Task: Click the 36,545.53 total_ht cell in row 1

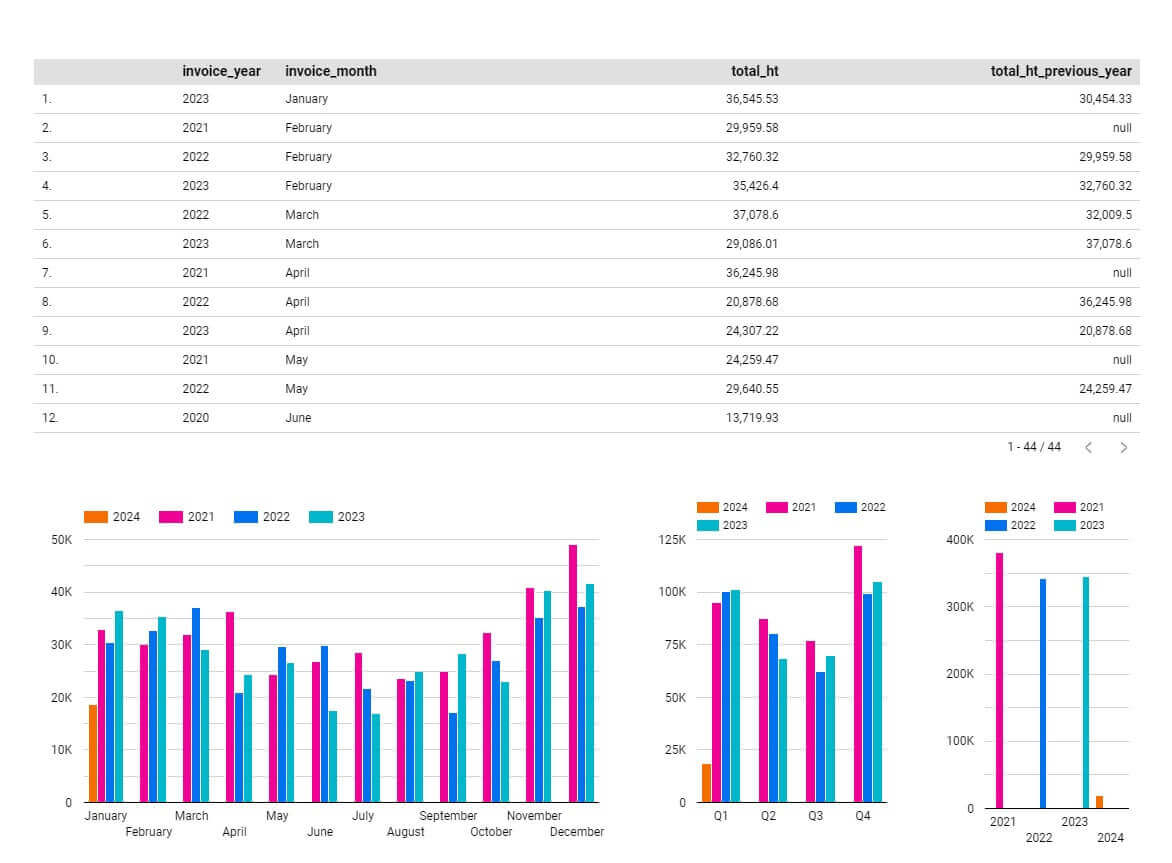Action: point(752,99)
